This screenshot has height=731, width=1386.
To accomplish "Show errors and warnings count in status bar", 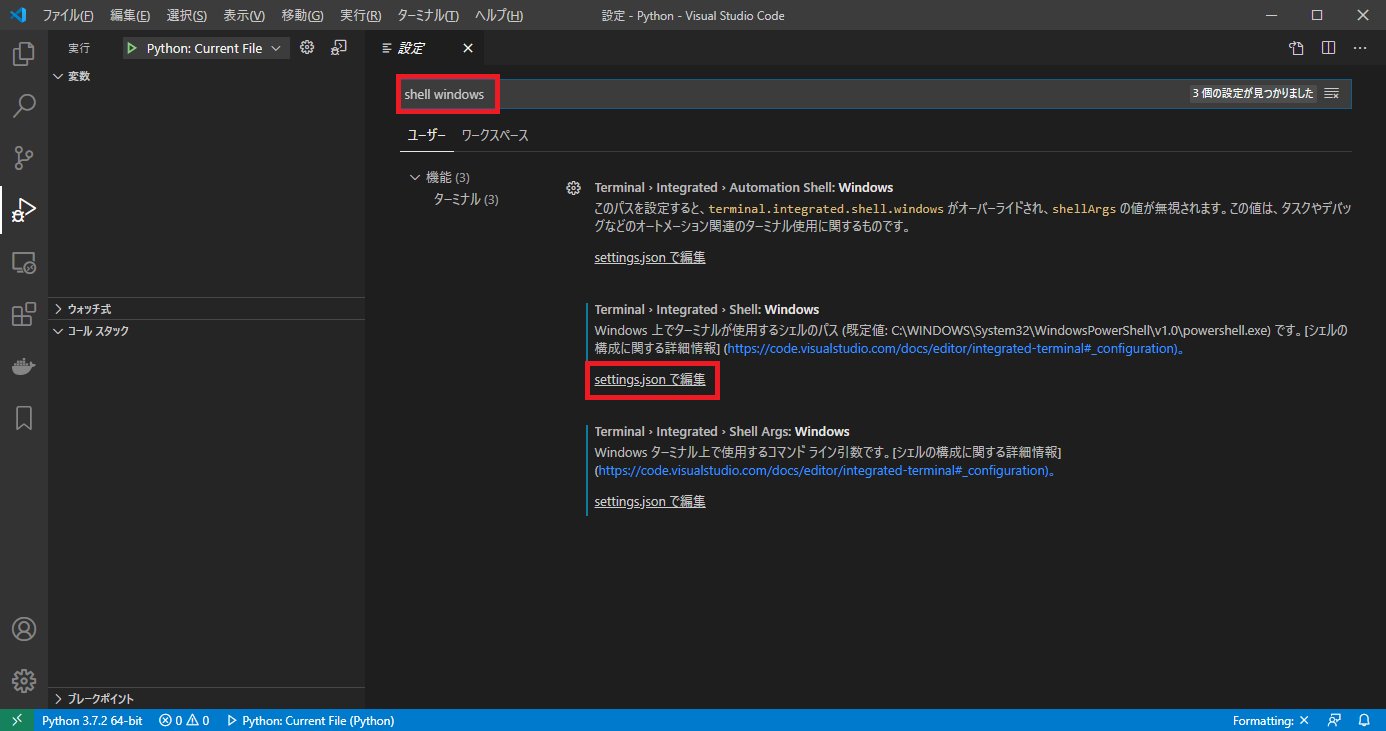I will (184, 720).
